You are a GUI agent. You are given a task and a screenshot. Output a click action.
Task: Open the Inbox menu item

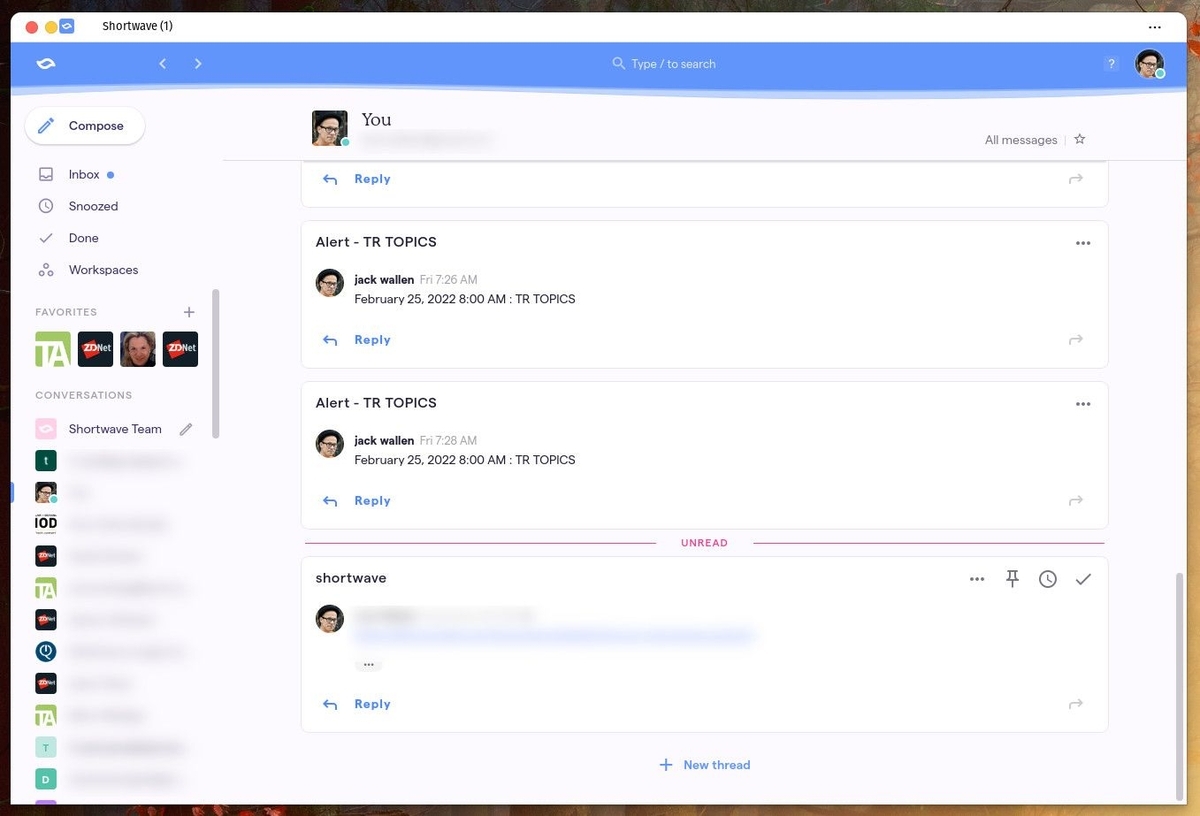[x=84, y=174]
